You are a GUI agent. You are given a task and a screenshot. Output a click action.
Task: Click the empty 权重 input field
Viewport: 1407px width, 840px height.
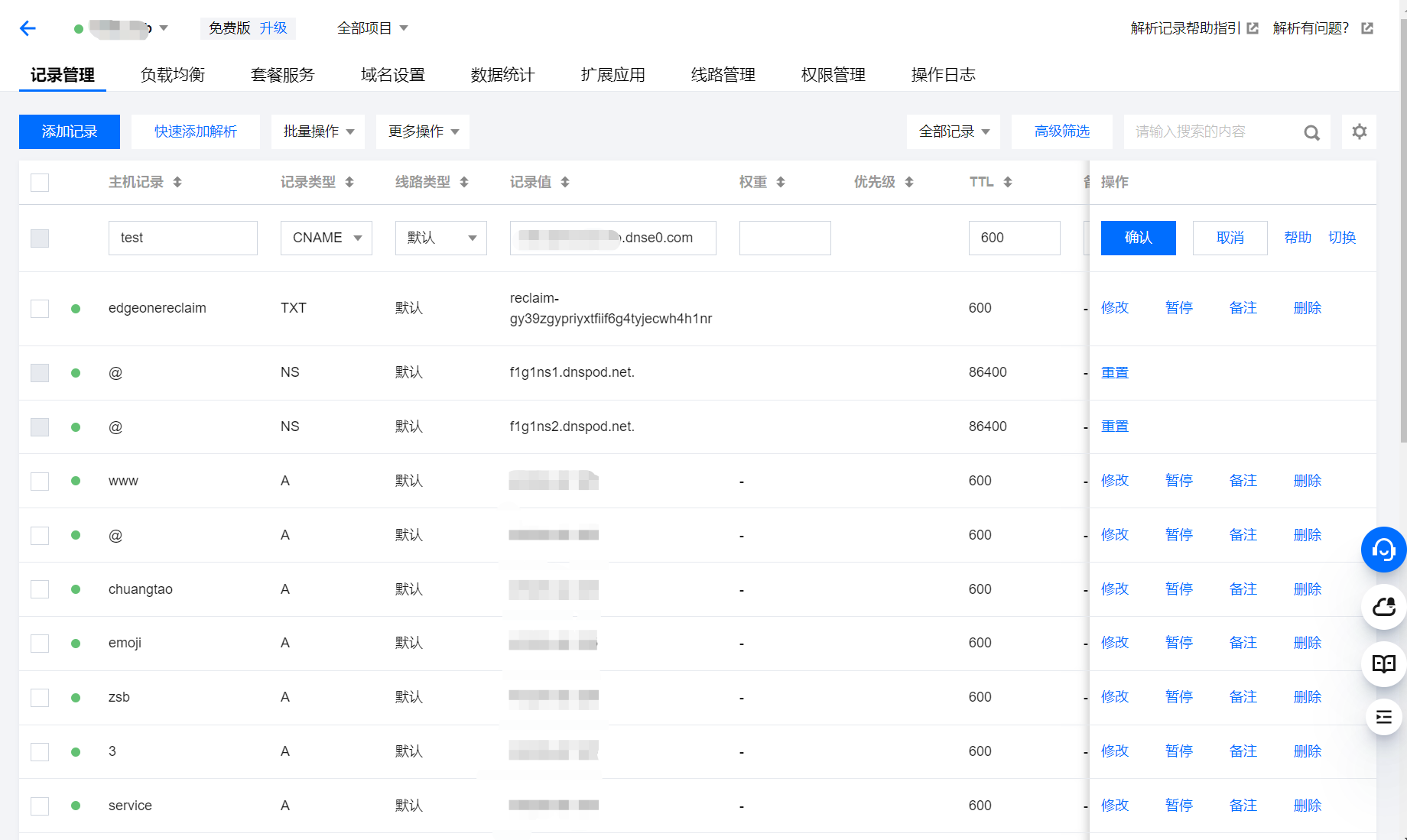click(x=785, y=238)
